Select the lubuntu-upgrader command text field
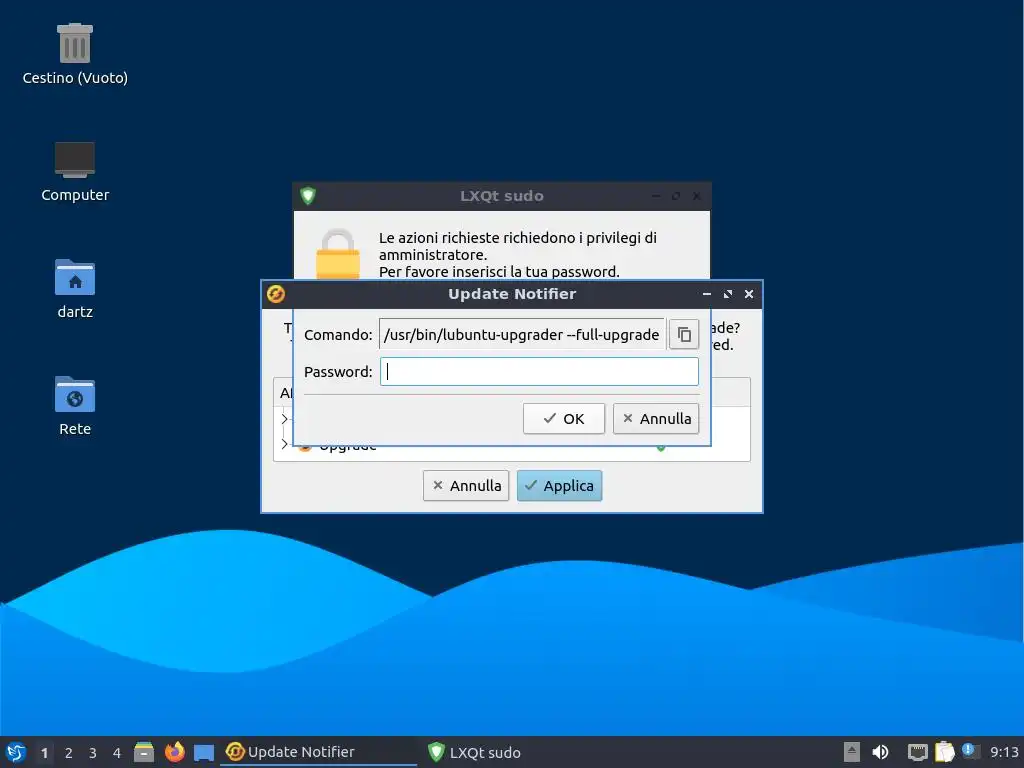 pos(522,334)
